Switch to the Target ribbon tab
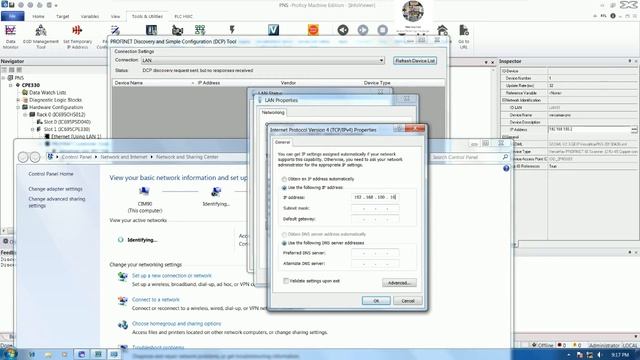The height and width of the screenshot is (360, 640). (62, 16)
